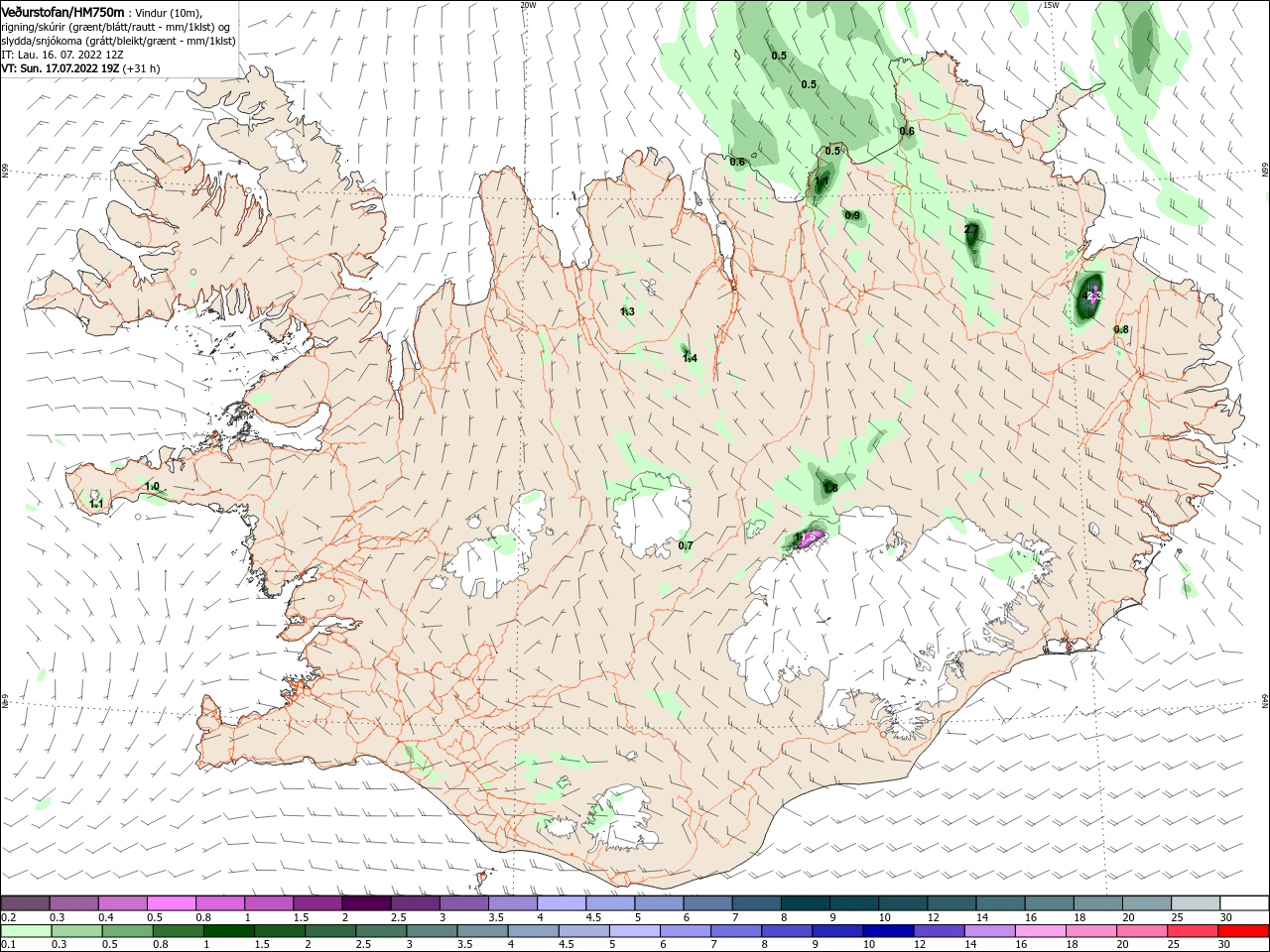1270x952 pixels.
Task: Click the '2.7' precipitation value on the map
Action: (x=971, y=230)
